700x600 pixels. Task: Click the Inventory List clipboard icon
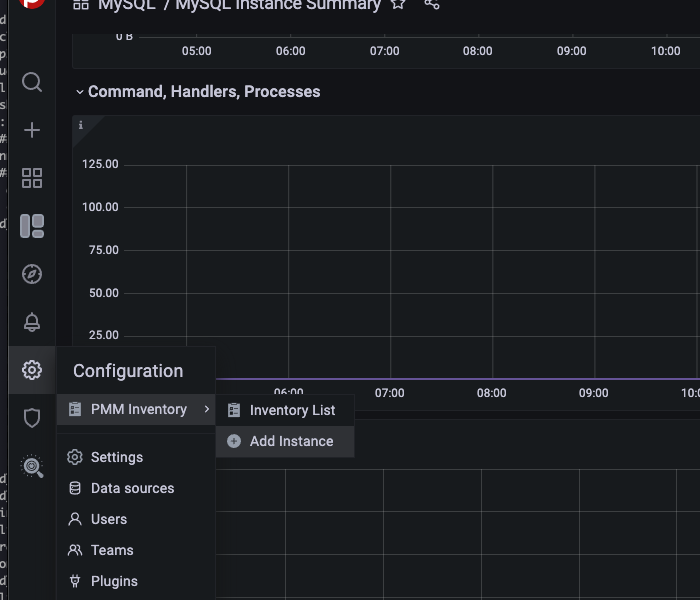point(234,410)
